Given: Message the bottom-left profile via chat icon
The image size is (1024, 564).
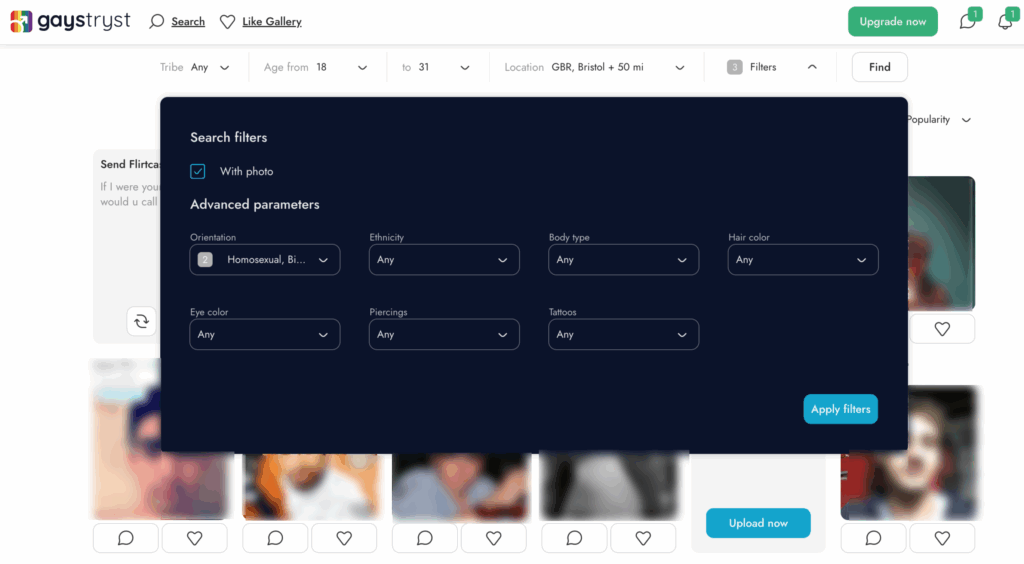Looking at the screenshot, I should (x=126, y=538).
